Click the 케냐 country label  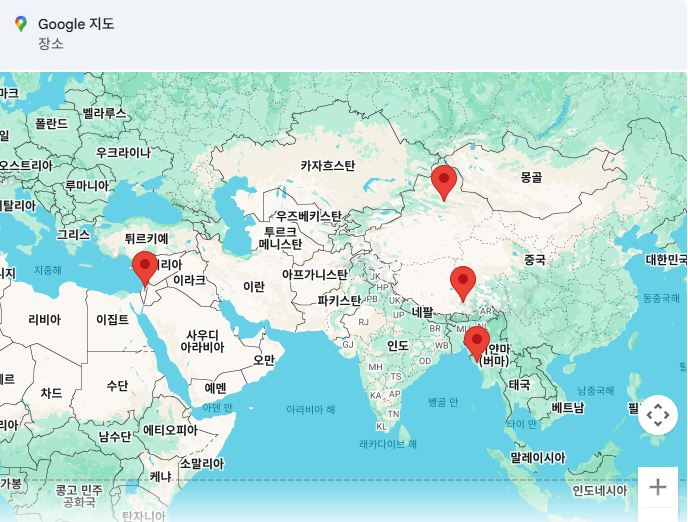tap(160, 477)
